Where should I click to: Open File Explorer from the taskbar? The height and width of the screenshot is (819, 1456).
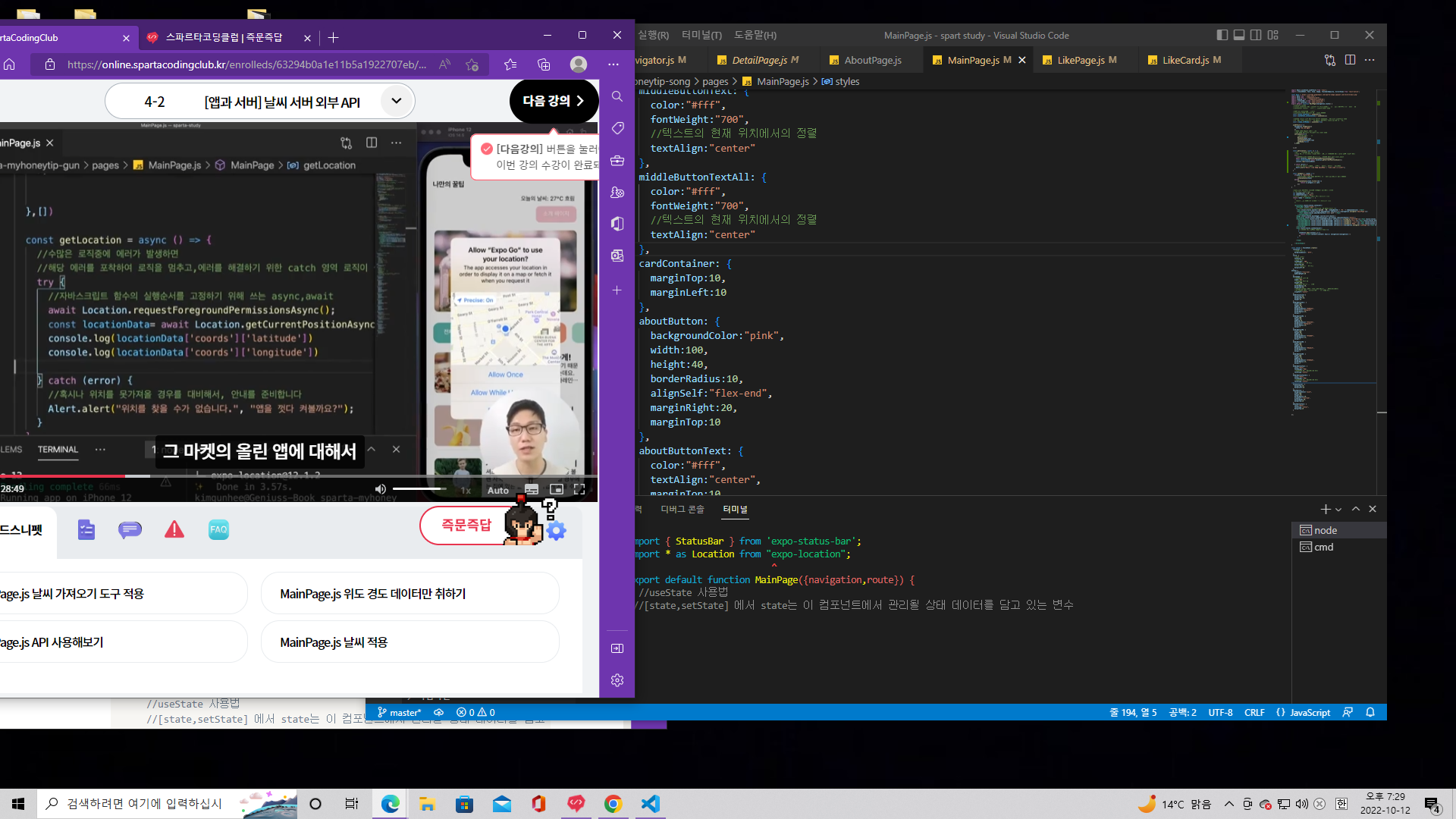point(427,804)
